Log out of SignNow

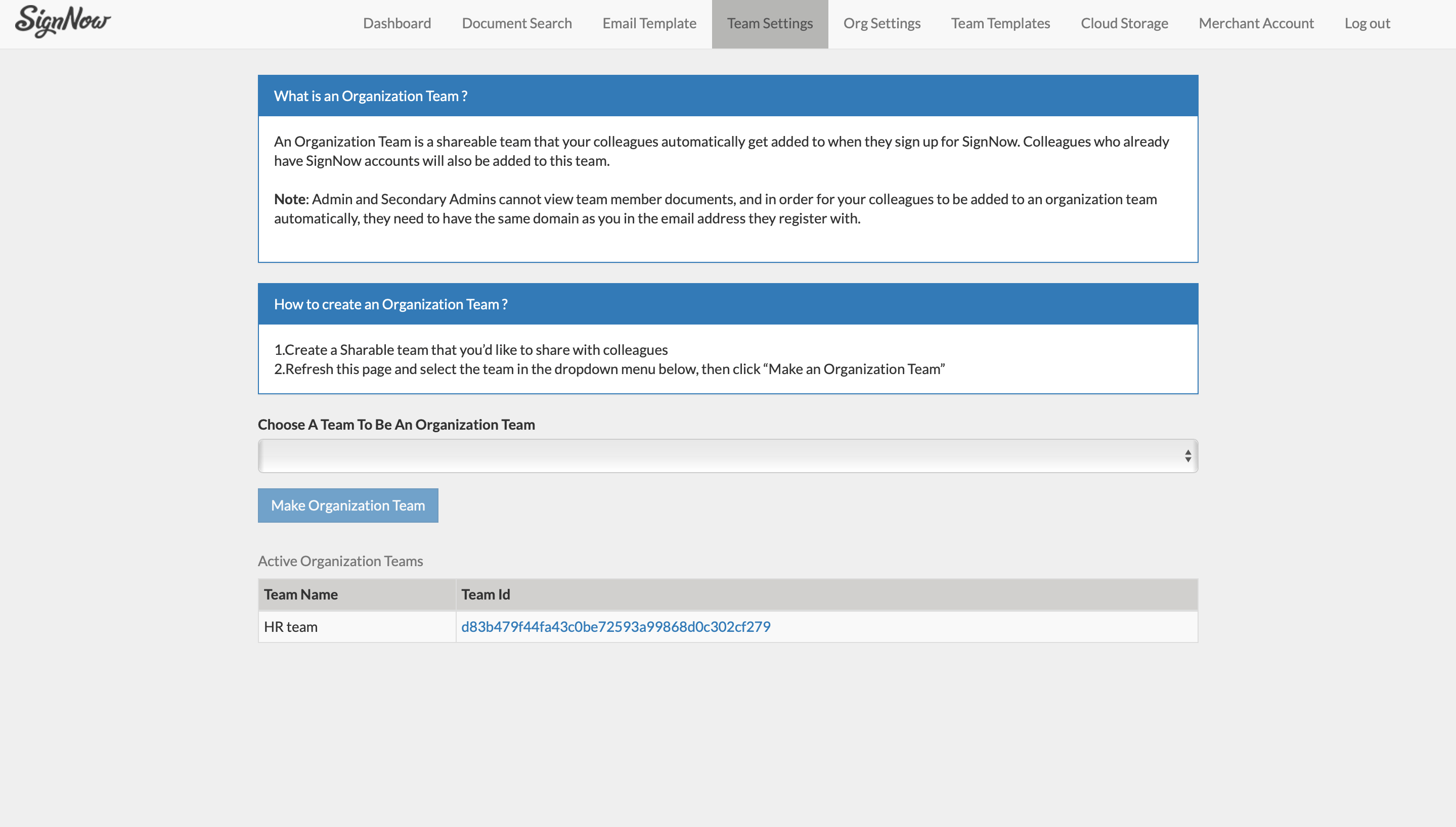pos(1366,23)
